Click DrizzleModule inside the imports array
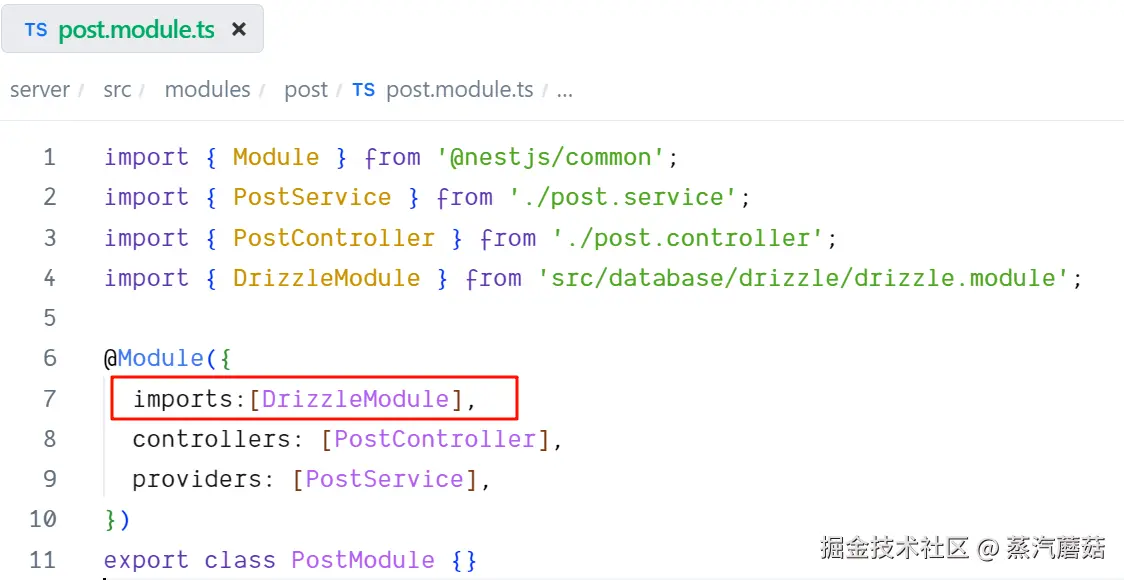Viewport: 1124px width, 580px height. 355,399
